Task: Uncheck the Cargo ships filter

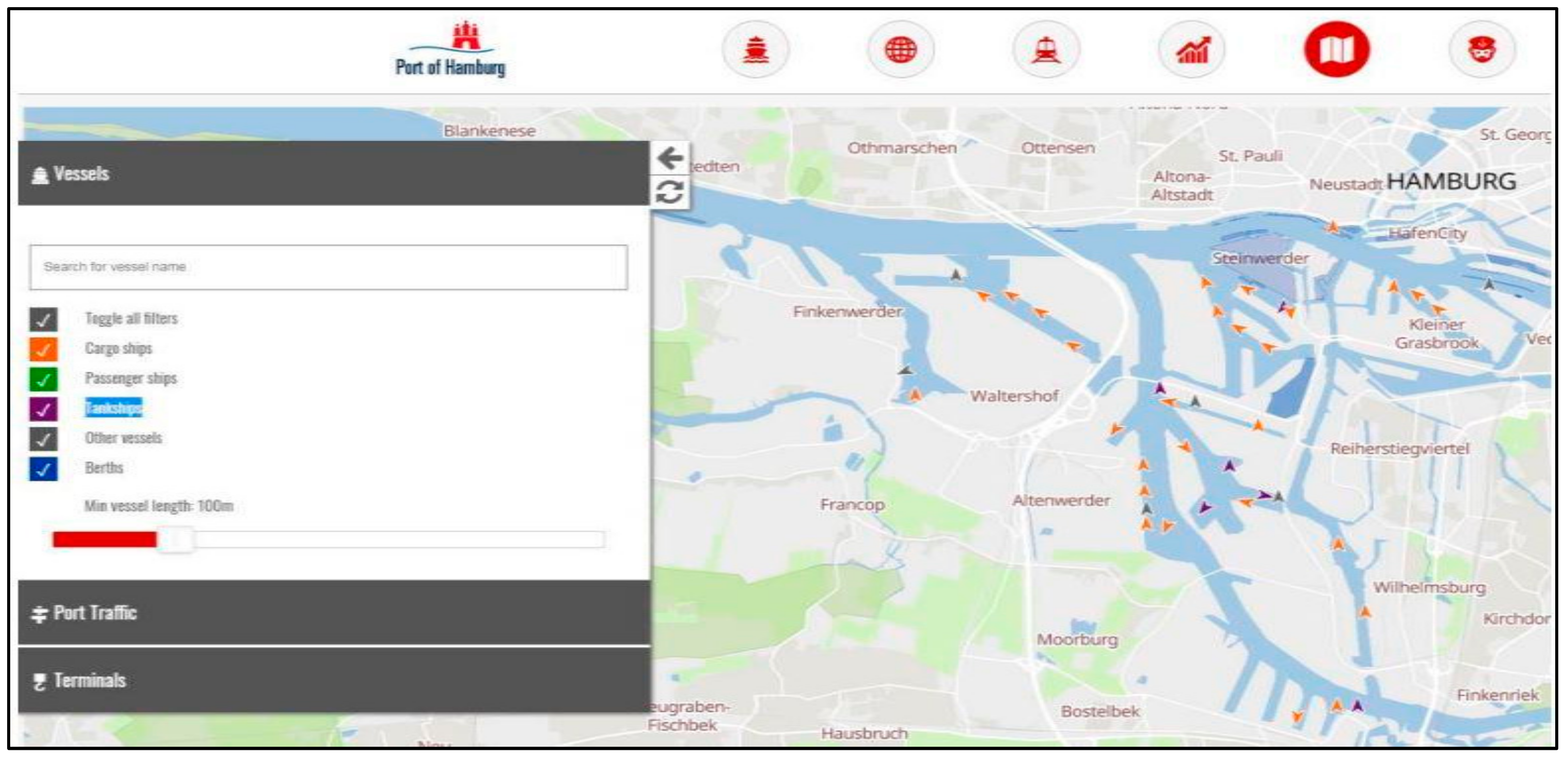Action: (43, 349)
